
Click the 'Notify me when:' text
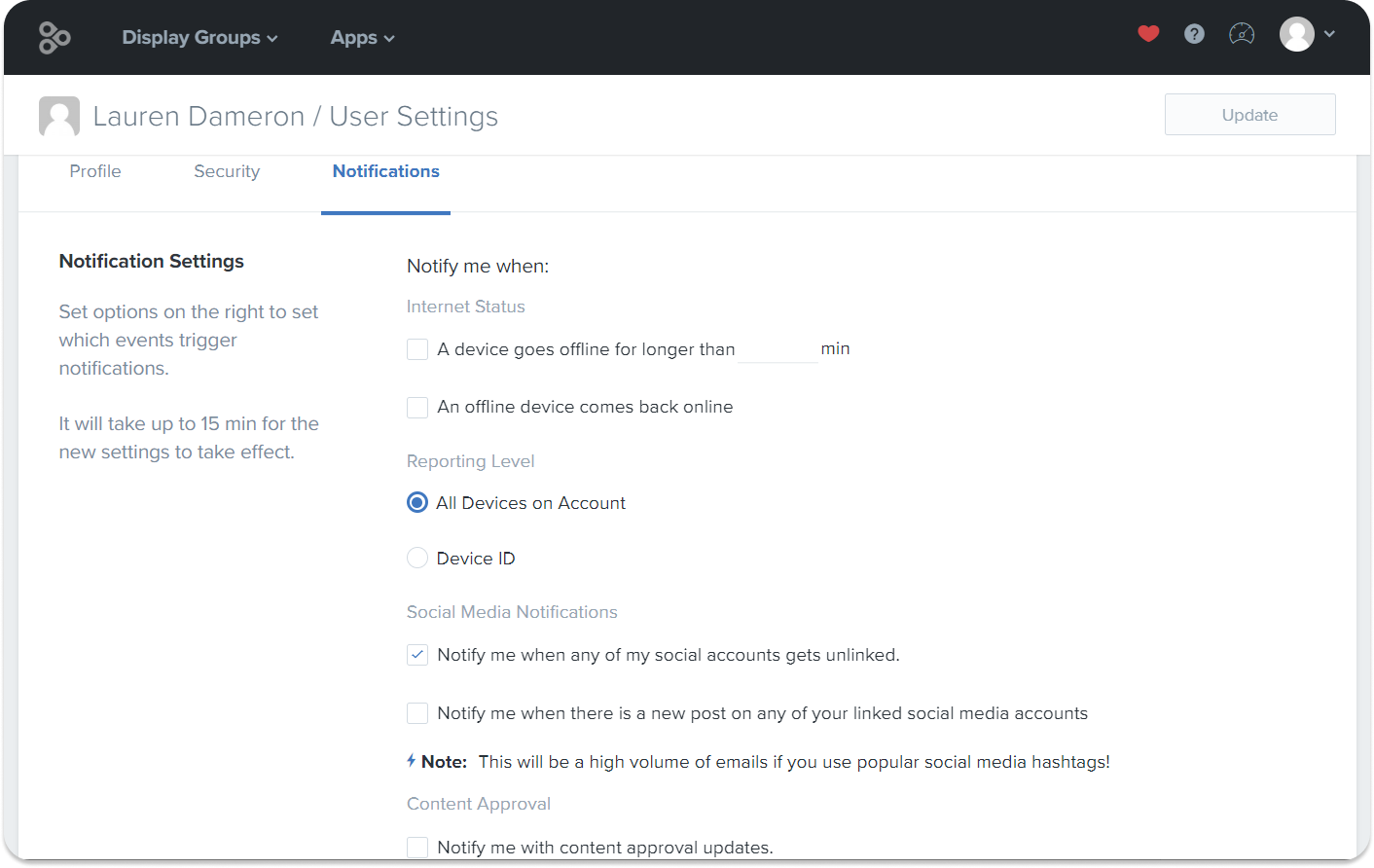478,266
